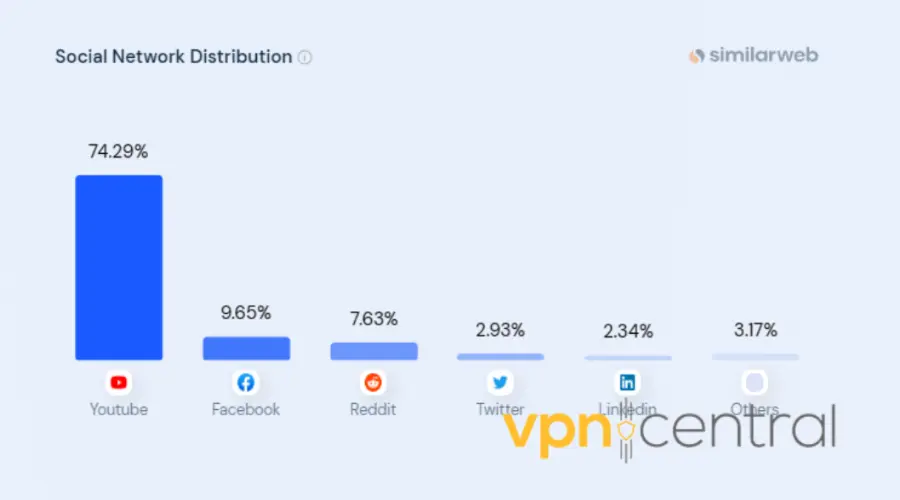Click the Facebook text label
The height and width of the screenshot is (500, 900).
(246, 409)
